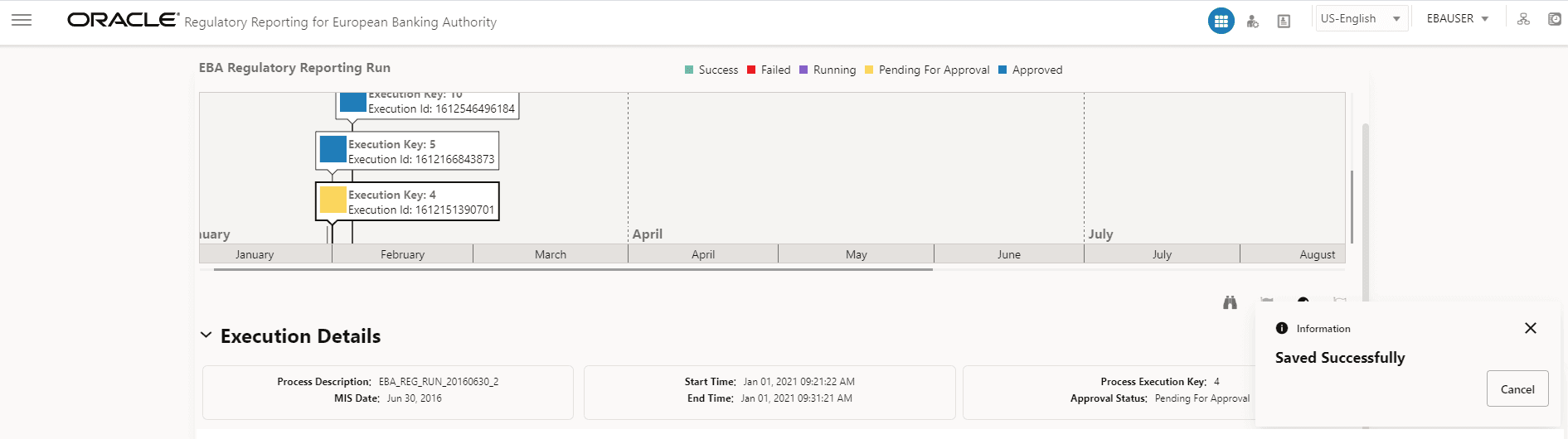The width and height of the screenshot is (1568, 439).
Task: Click the binoculars search icon
Action: (x=1230, y=302)
